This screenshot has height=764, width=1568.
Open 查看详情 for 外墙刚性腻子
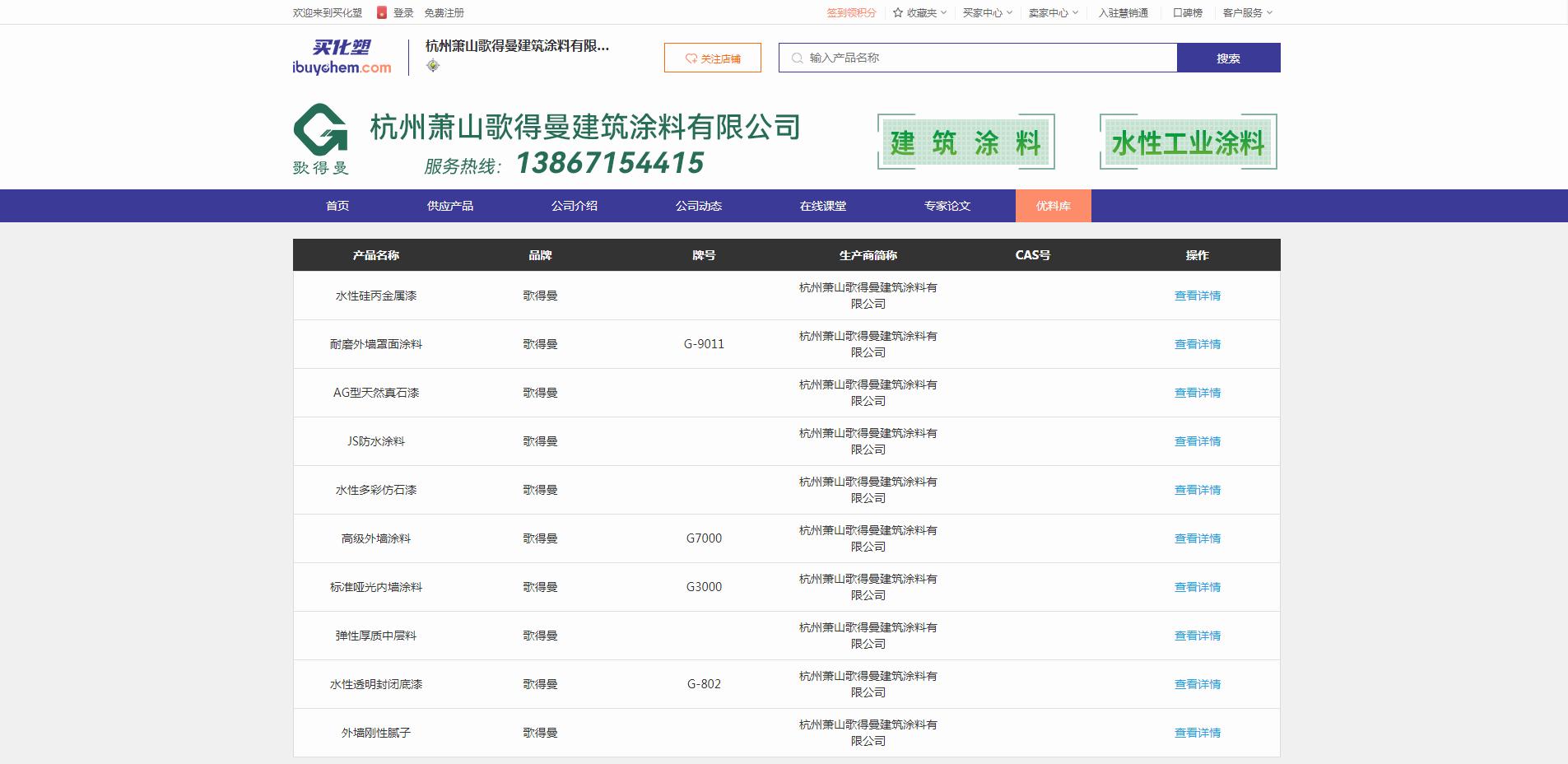(x=1198, y=733)
